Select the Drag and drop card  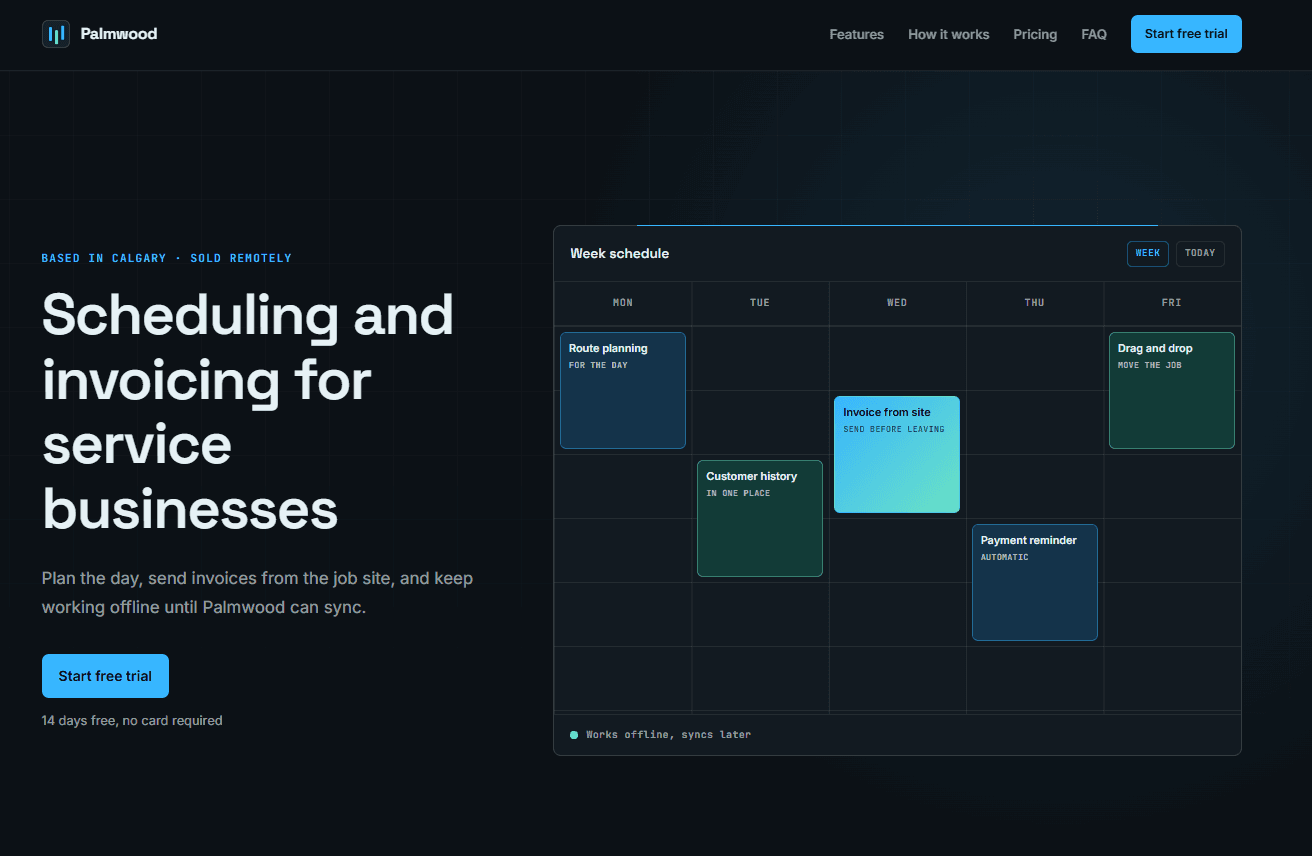pyautogui.click(x=1172, y=390)
